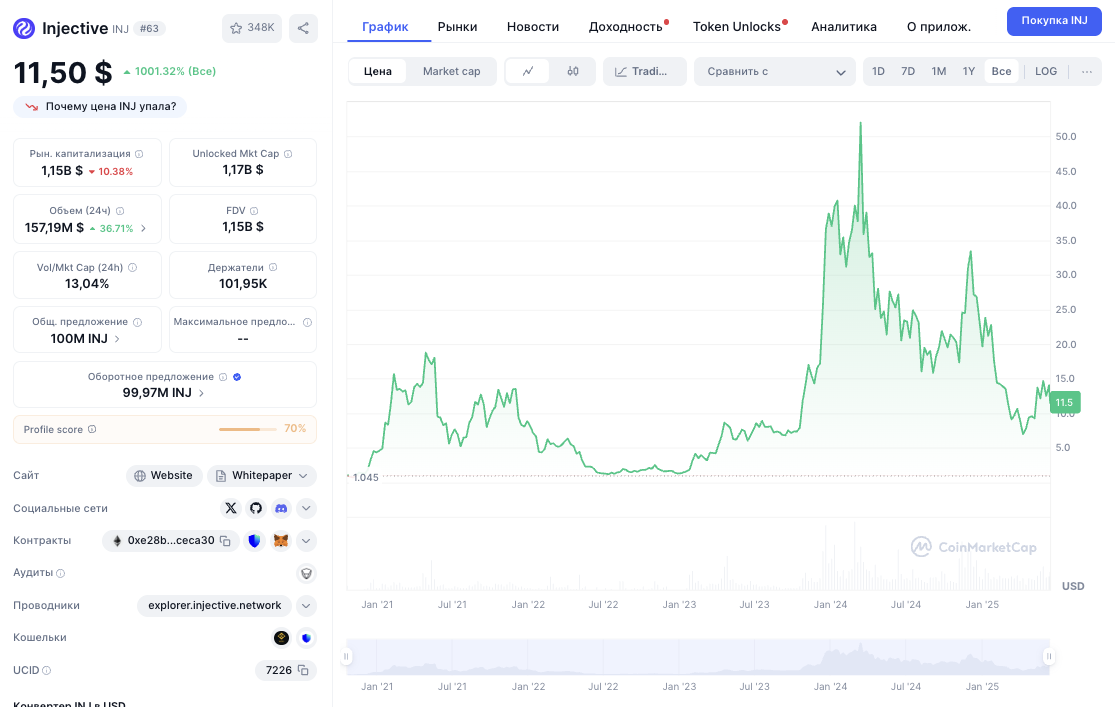Set chart range to 1D
This screenshot has width=1115, height=707.
coord(878,71)
